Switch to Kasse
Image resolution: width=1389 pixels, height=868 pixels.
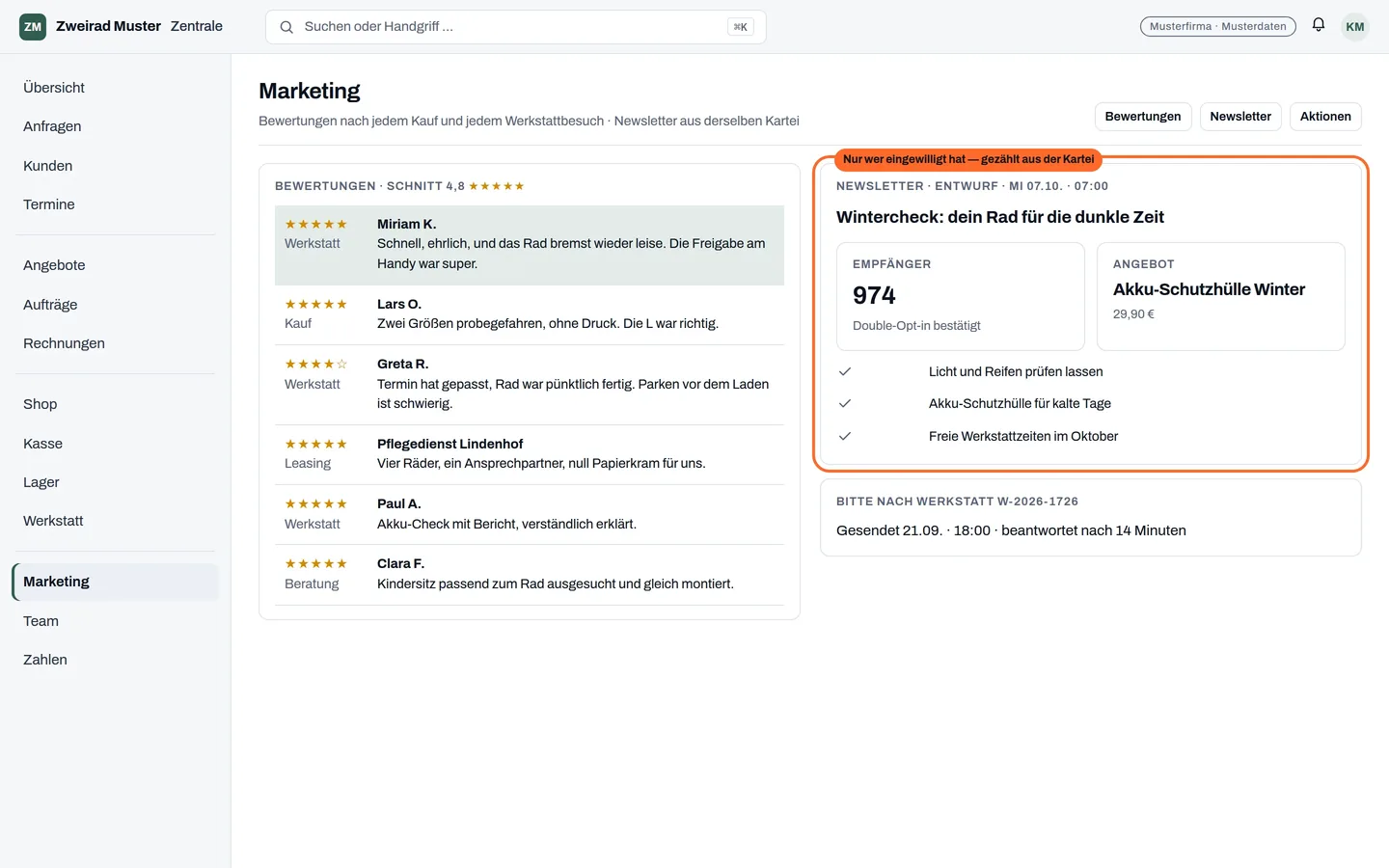[x=116, y=444]
